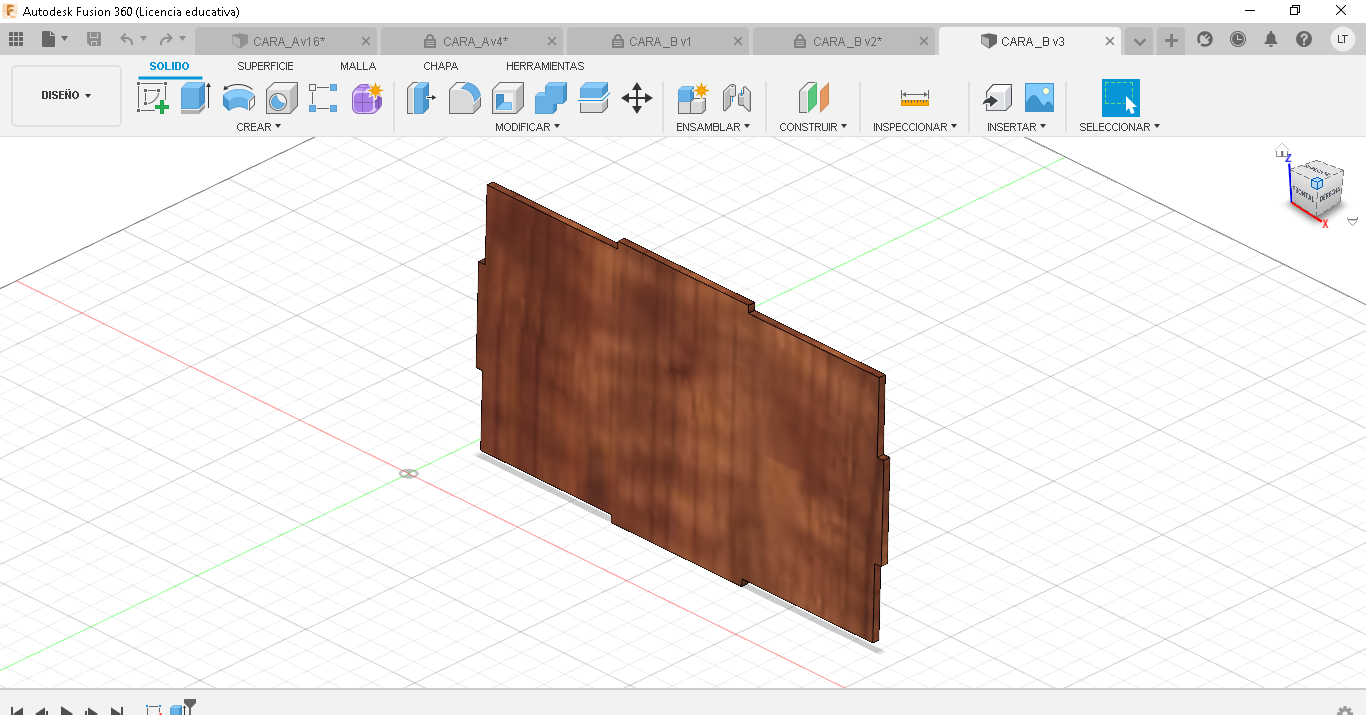This screenshot has height=715, width=1366.
Task: Switch to the CHAPA tab
Action: point(440,66)
